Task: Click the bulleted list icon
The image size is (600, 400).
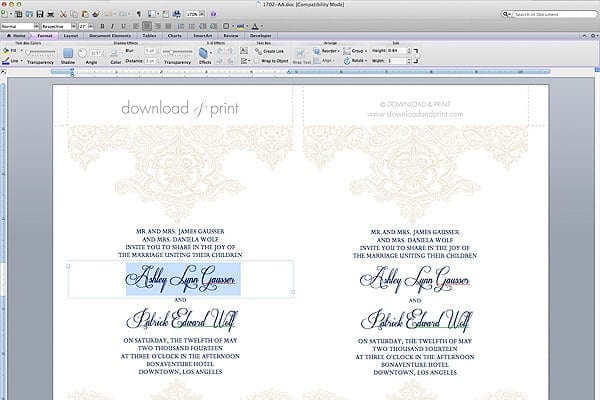Action: 192,26
